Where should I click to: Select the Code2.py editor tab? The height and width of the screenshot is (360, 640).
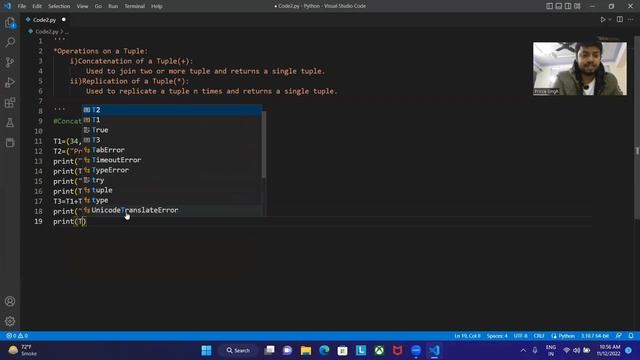point(44,20)
